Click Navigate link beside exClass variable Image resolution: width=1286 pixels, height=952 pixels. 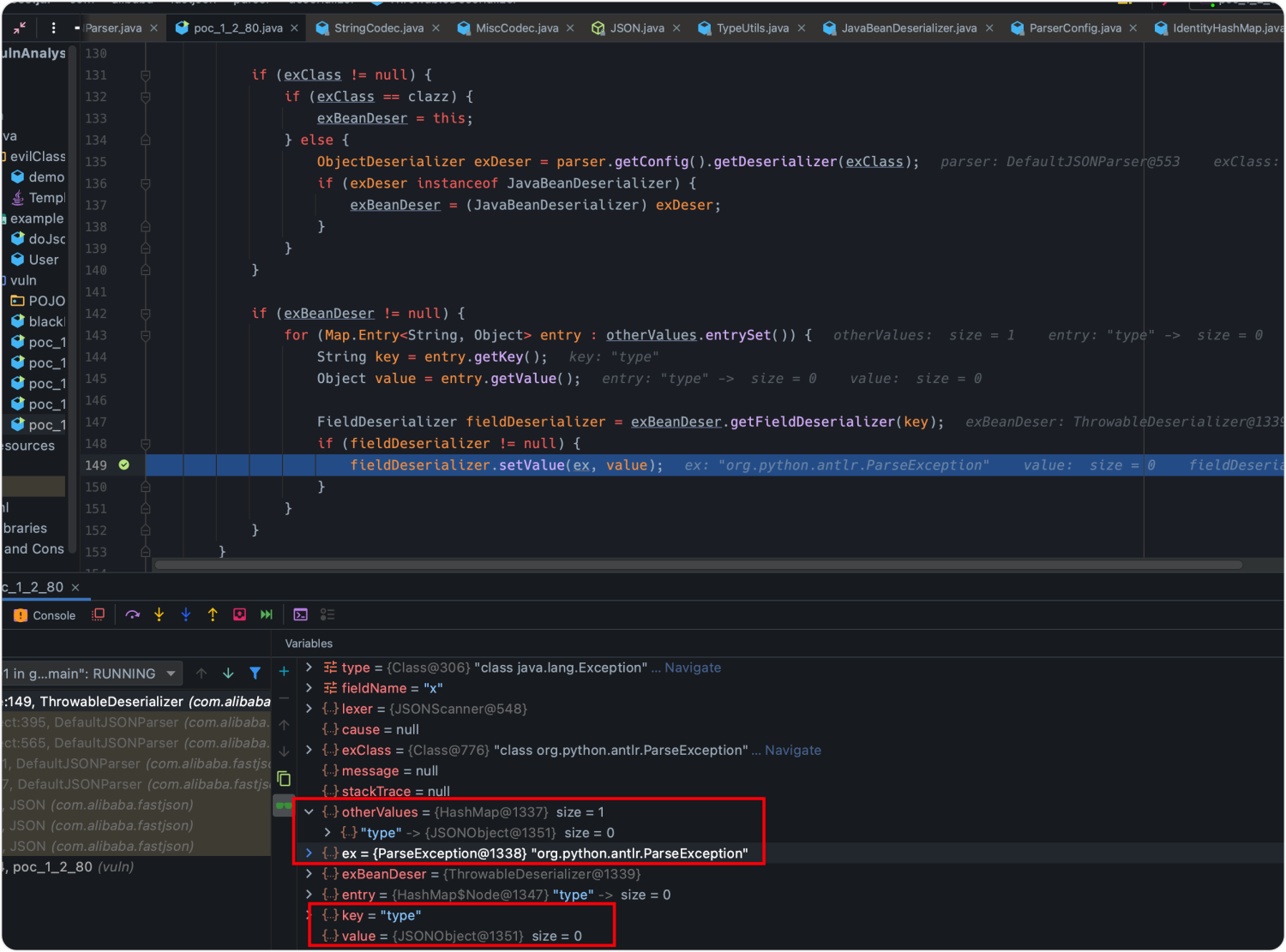pyautogui.click(x=793, y=750)
